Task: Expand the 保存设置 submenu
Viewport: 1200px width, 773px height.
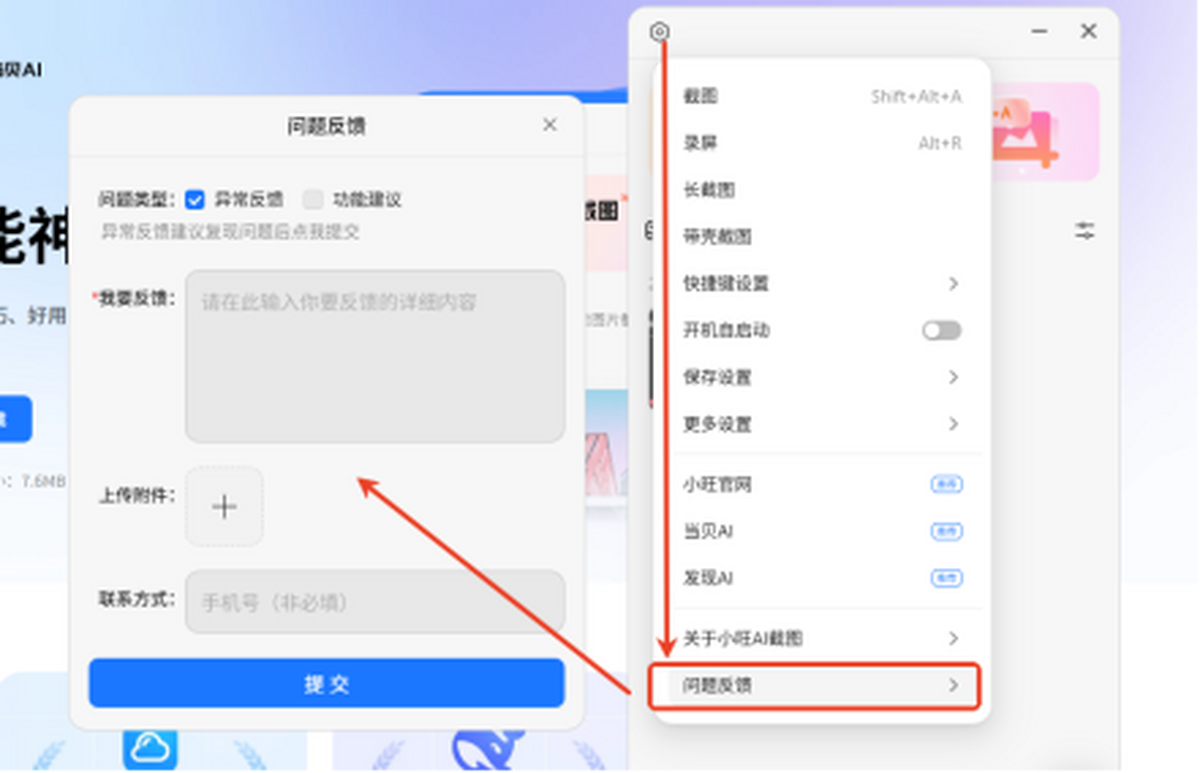Action: [822, 378]
